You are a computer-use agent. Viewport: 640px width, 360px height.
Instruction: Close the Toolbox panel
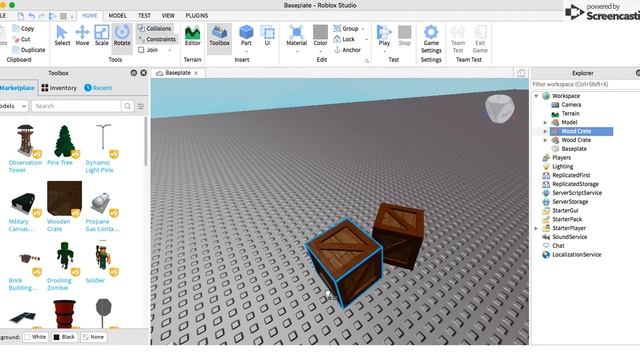click(x=143, y=73)
